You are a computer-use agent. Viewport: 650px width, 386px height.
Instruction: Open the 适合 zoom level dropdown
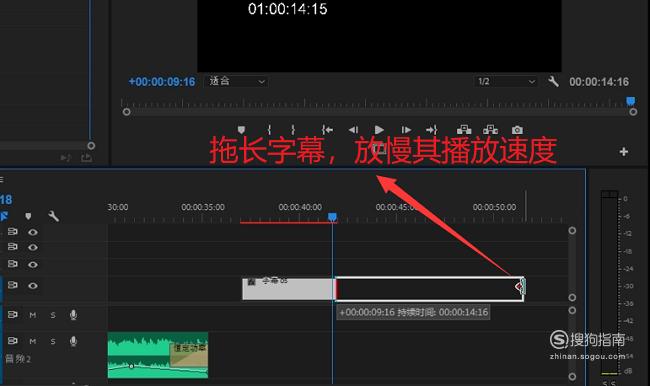click(236, 81)
